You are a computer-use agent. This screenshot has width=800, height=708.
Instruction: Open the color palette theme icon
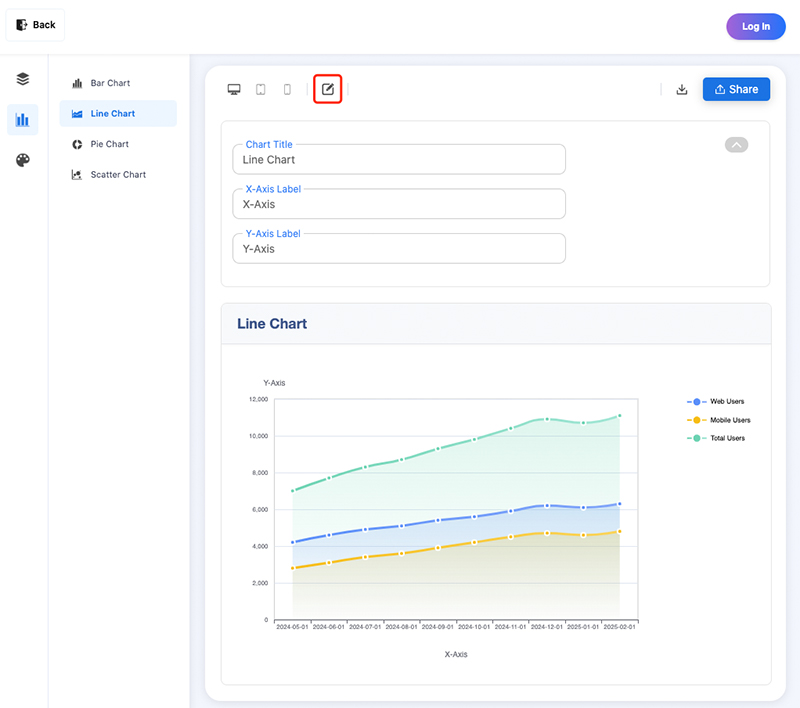click(23, 160)
